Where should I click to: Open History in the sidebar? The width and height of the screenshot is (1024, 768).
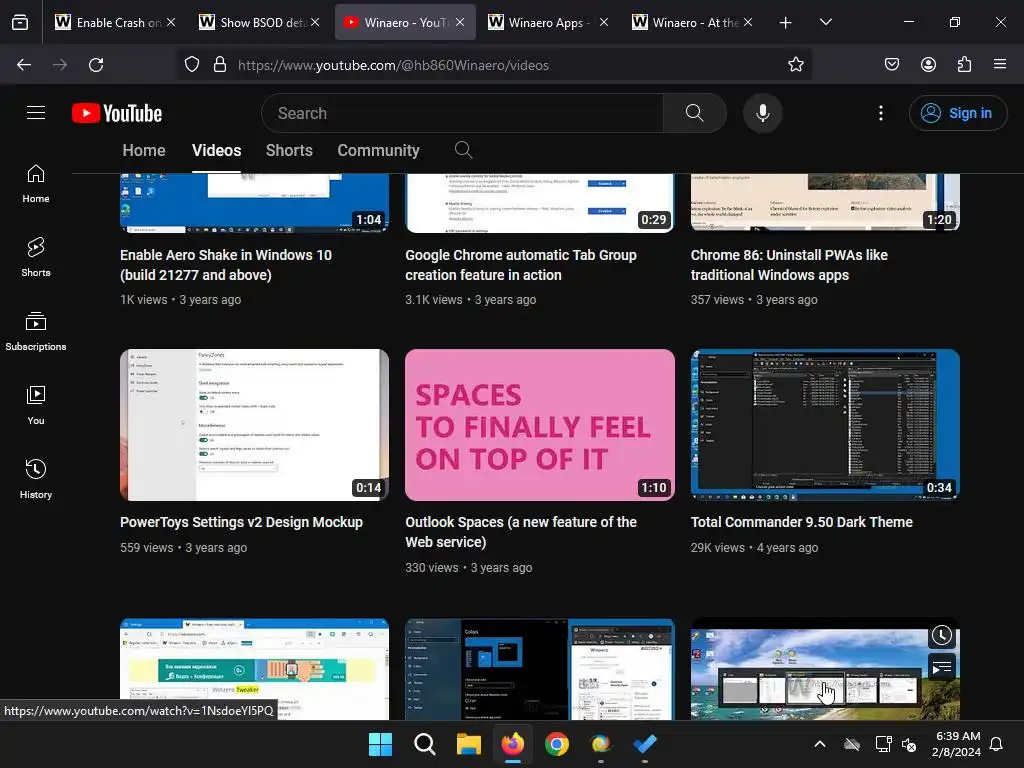point(36,479)
